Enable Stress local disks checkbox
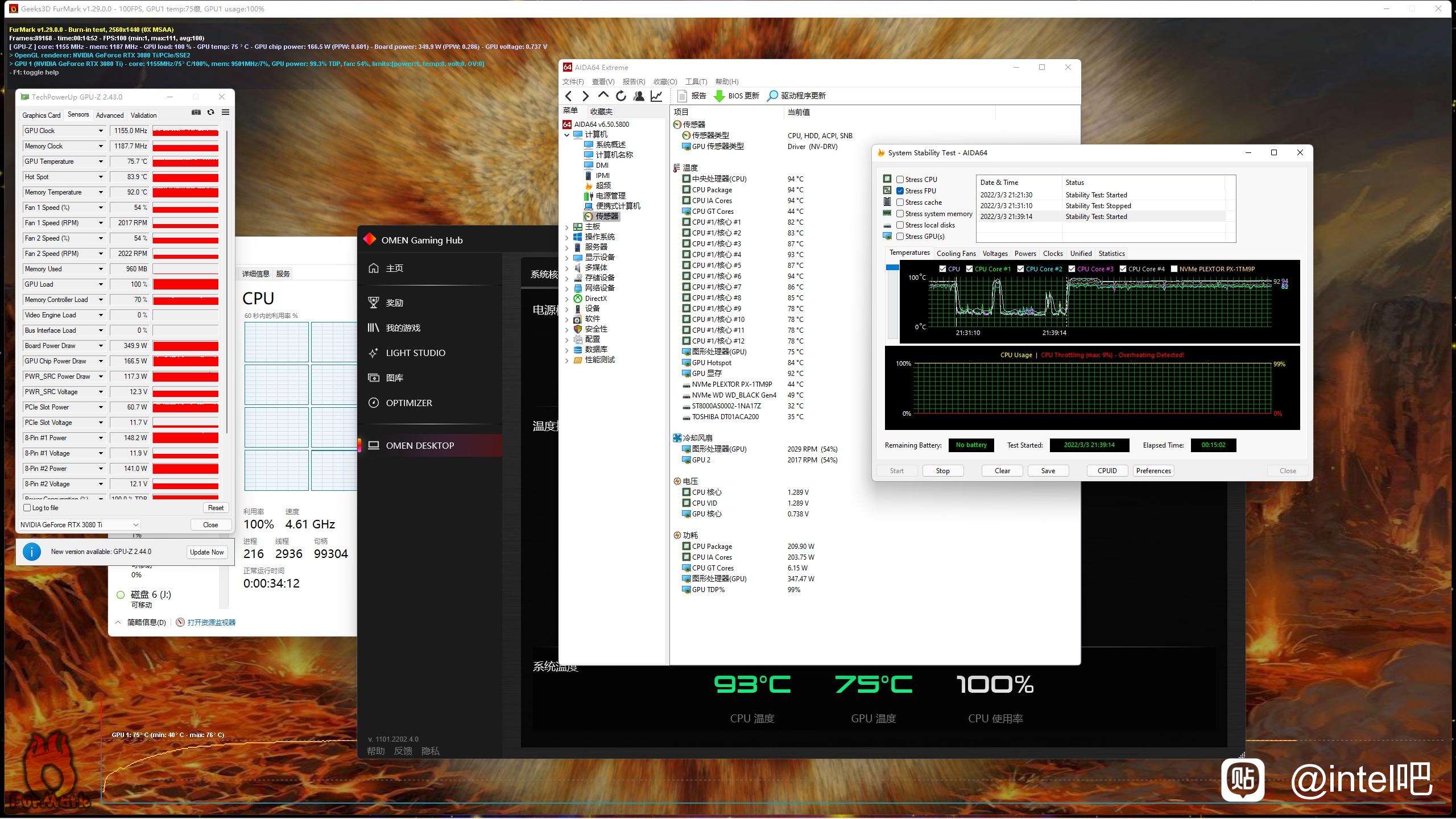Screen dimensions: 1456x819 [x=900, y=225]
